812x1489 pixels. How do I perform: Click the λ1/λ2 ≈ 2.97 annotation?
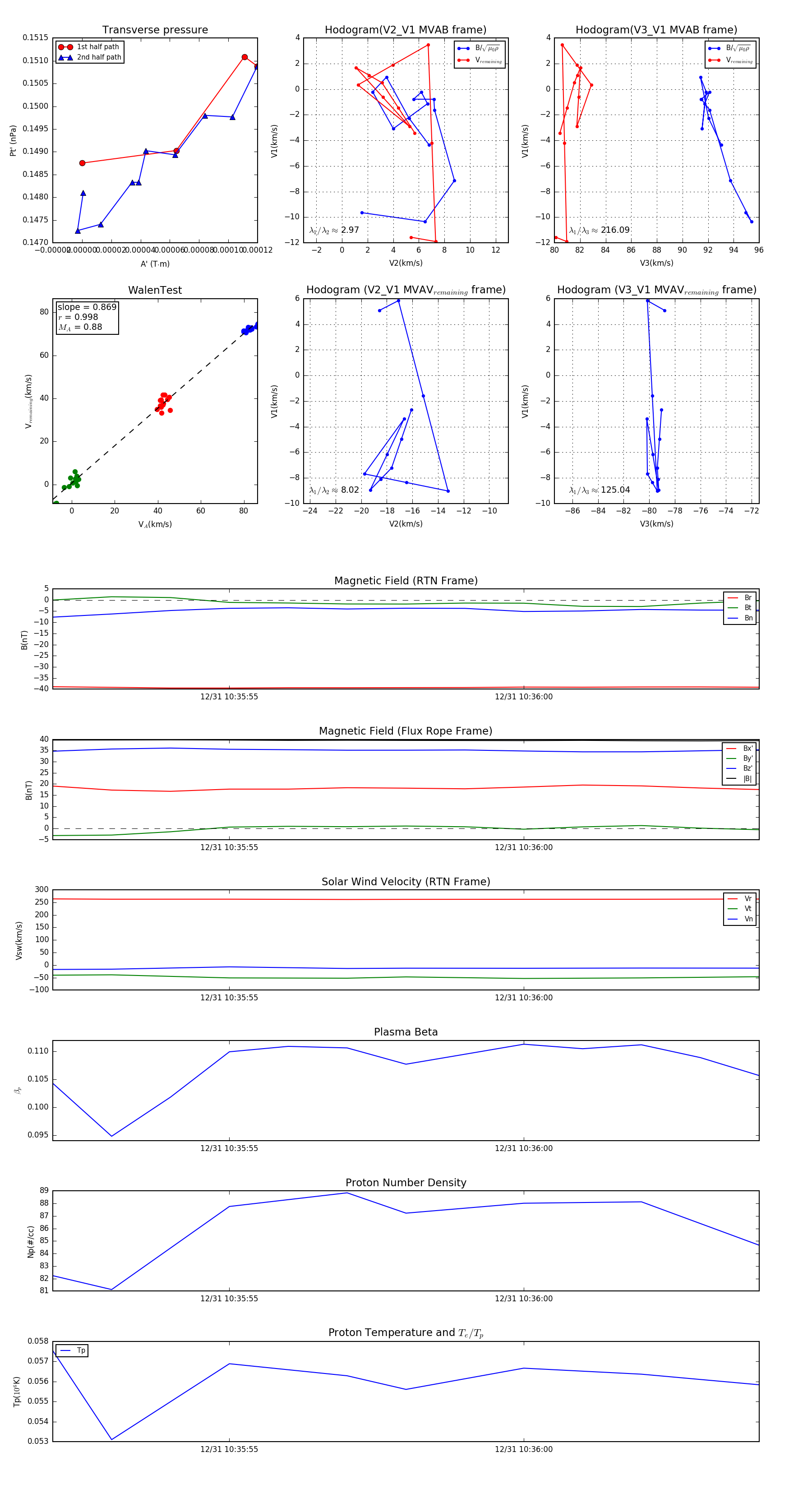point(334,230)
